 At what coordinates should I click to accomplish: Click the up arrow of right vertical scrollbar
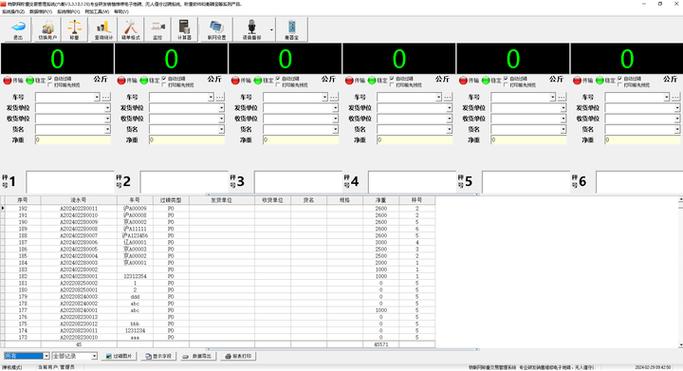680,199
